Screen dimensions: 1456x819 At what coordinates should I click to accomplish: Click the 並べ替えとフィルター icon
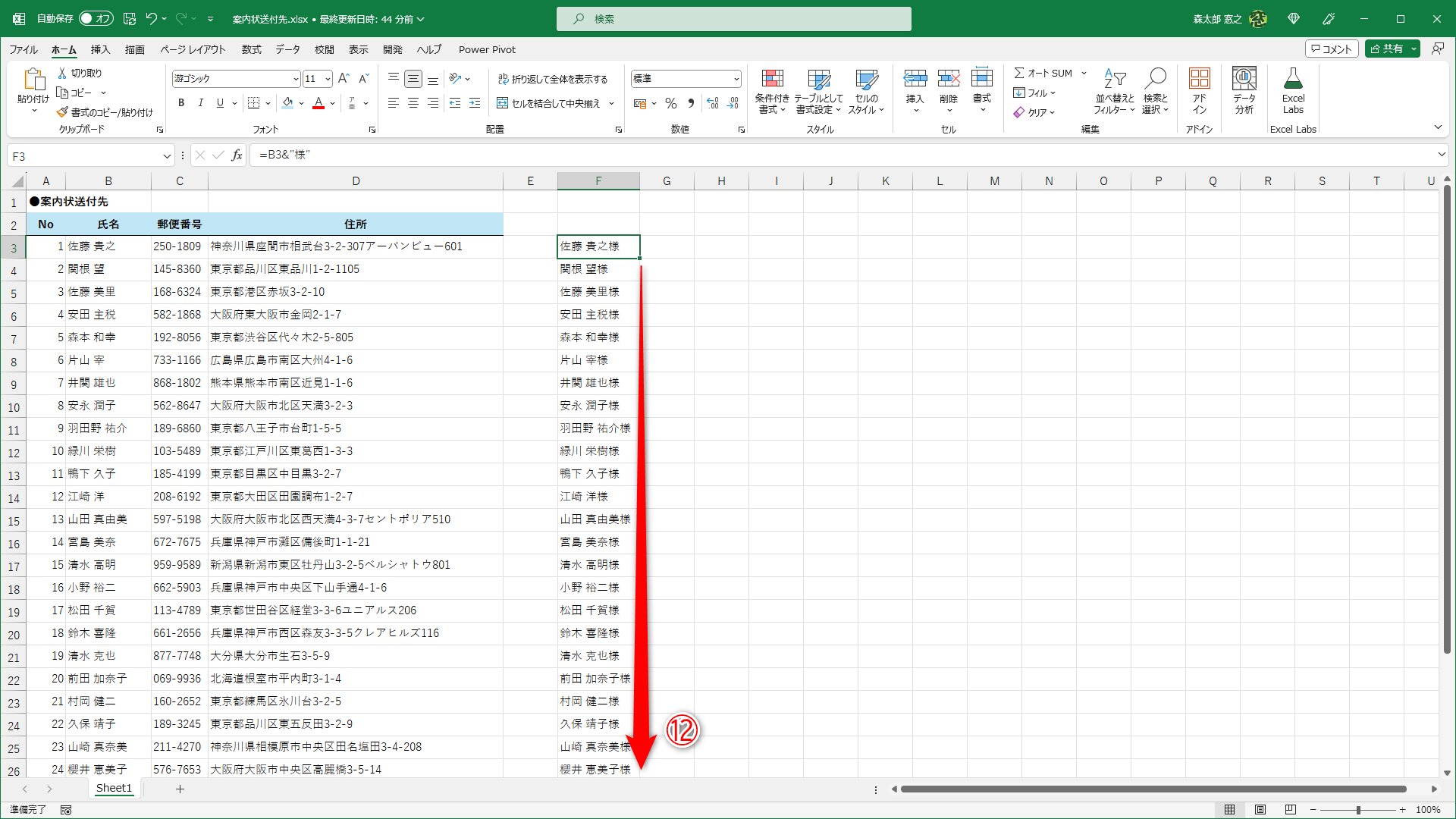click(1113, 91)
